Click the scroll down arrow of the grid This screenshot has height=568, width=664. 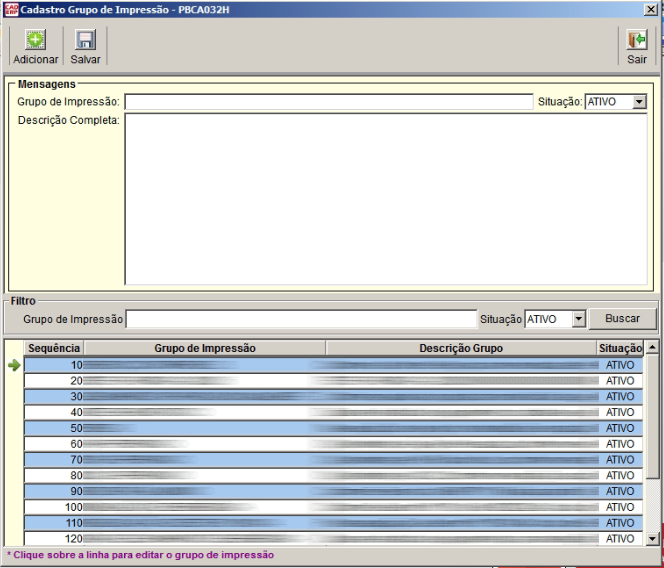click(652, 539)
